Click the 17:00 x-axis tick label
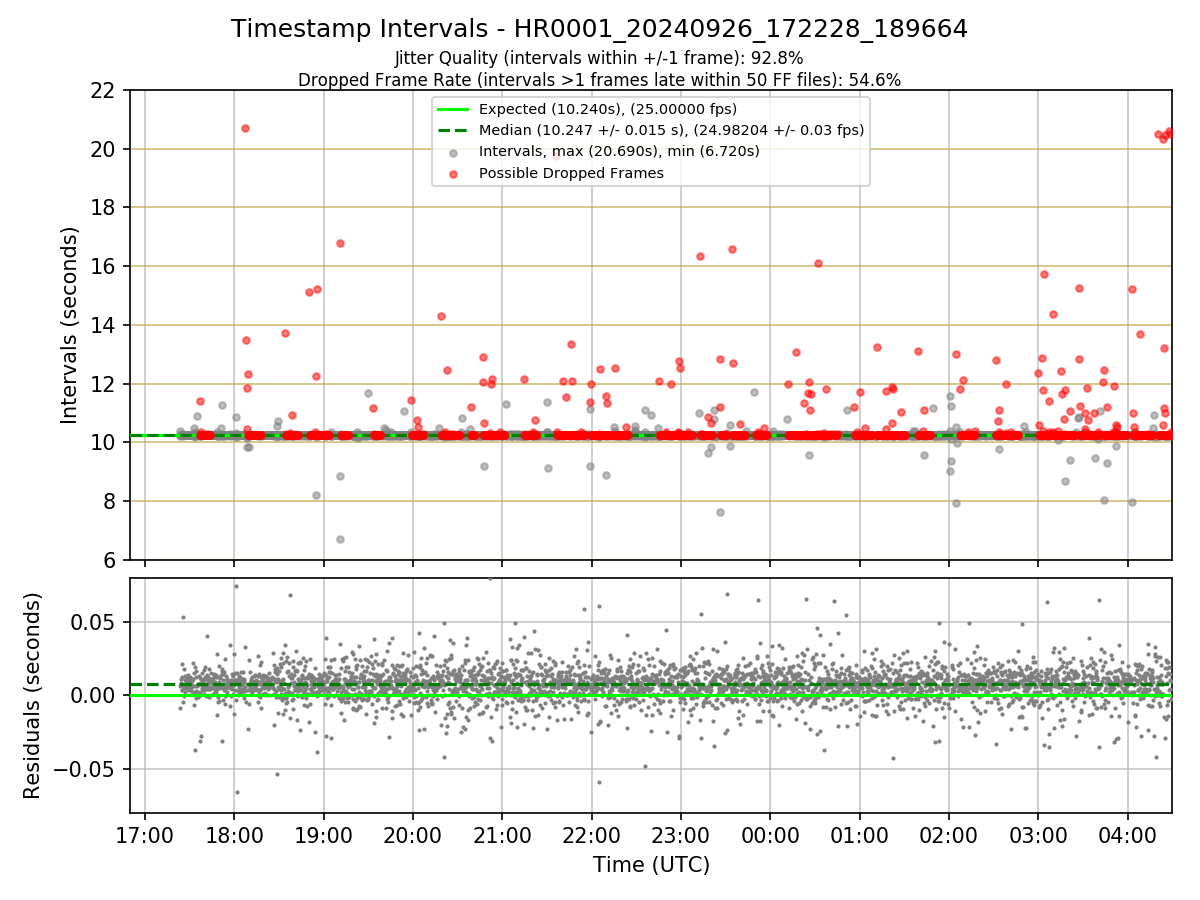This screenshot has height=900, width=1200. [145, 834]
